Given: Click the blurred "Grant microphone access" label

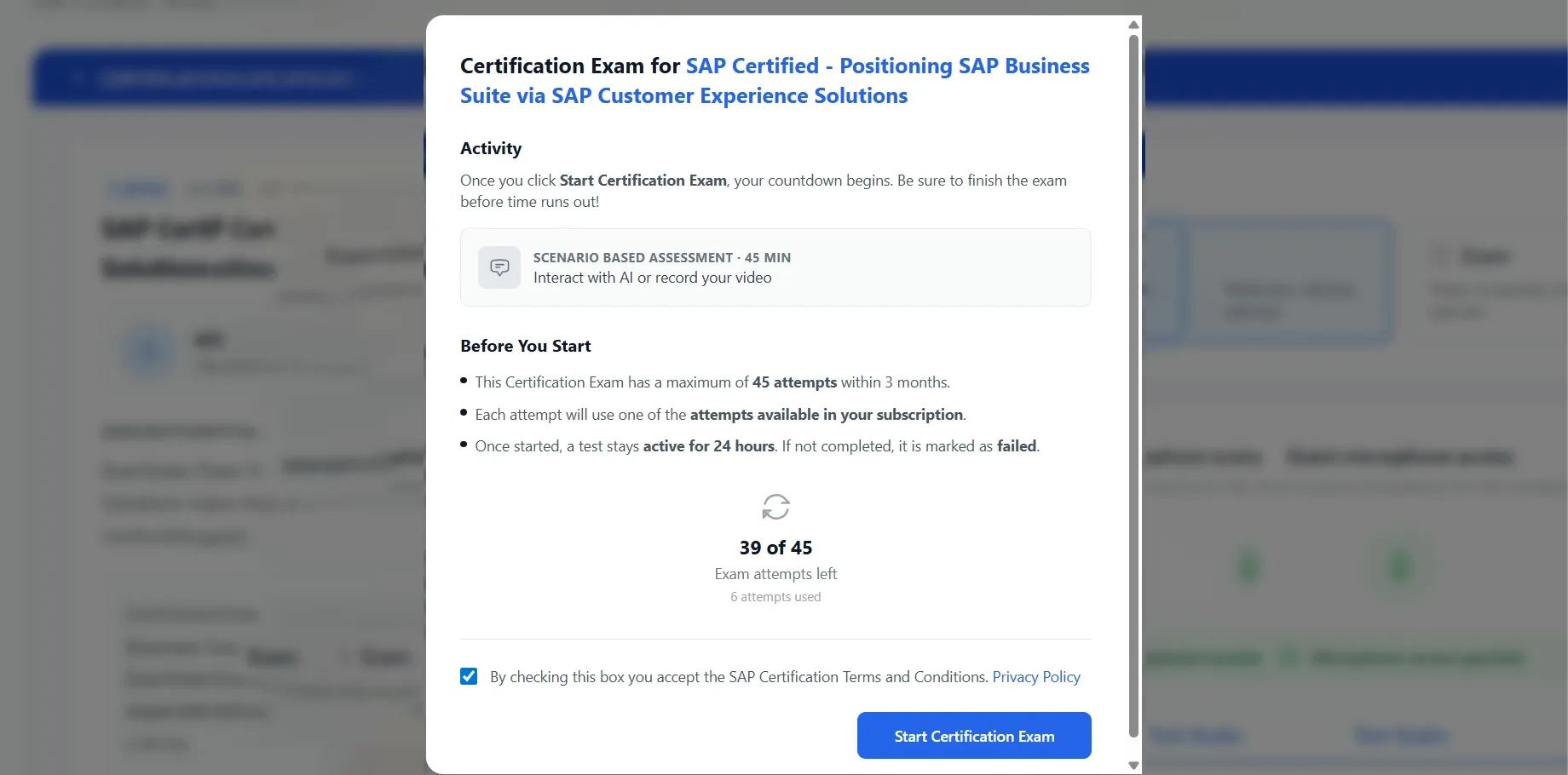Looking at the screenshot, I should (x=1399, y=457).
